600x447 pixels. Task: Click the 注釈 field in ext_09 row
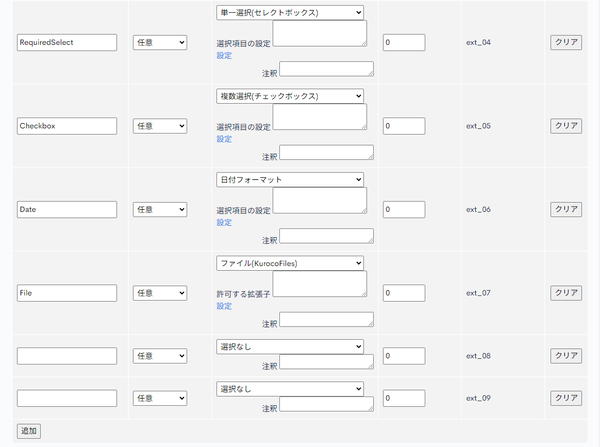326,404
